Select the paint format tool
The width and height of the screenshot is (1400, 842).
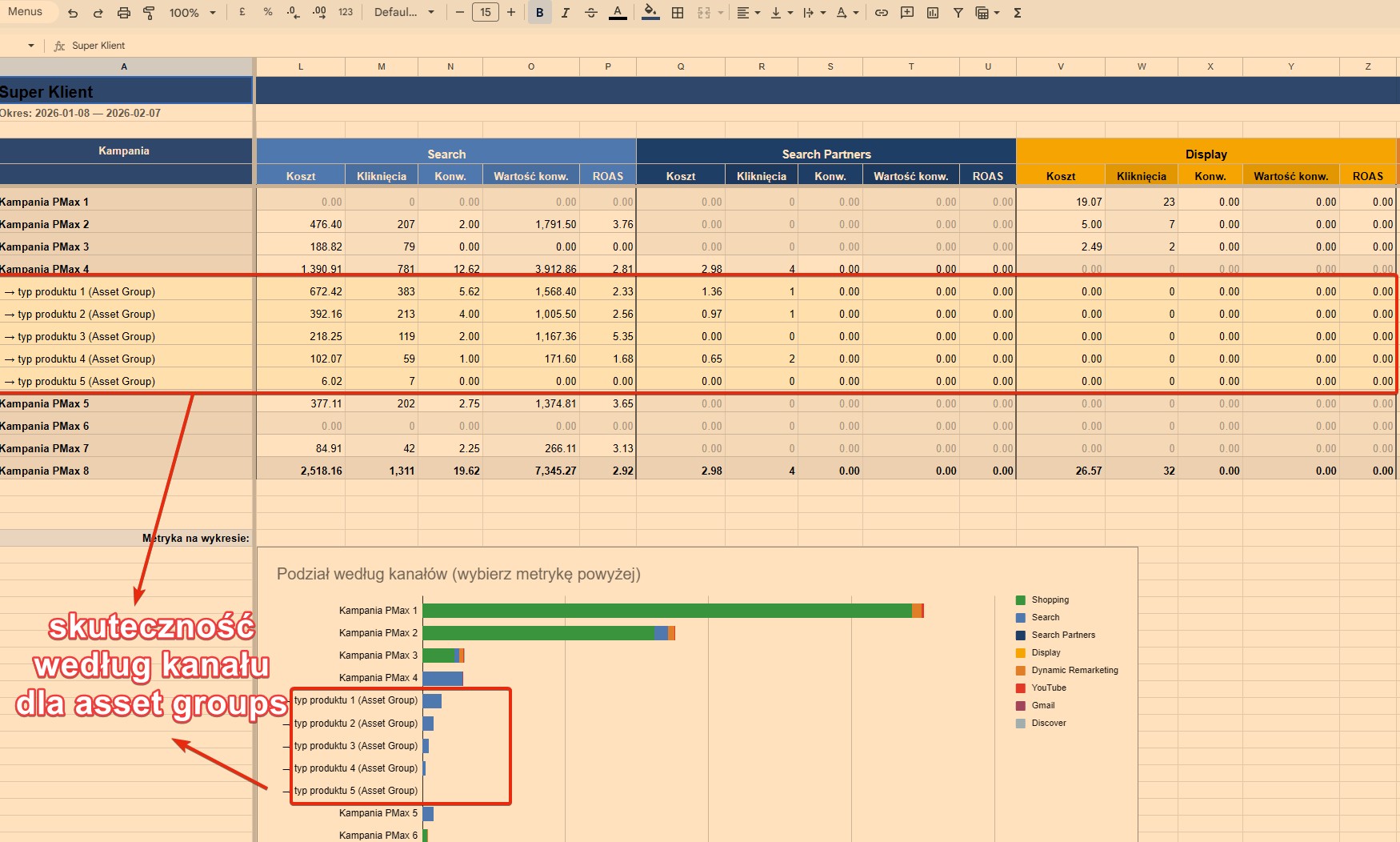pyautogui.click(x=149, y=13)
